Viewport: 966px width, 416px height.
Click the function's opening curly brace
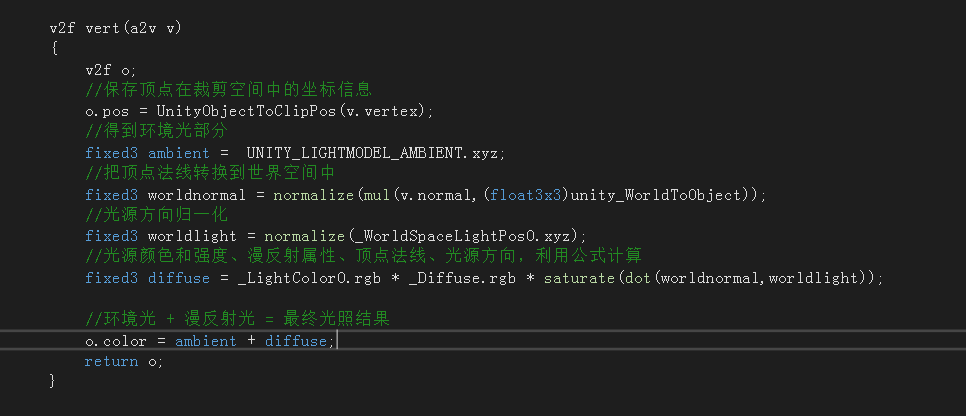(x=53, y=49)
